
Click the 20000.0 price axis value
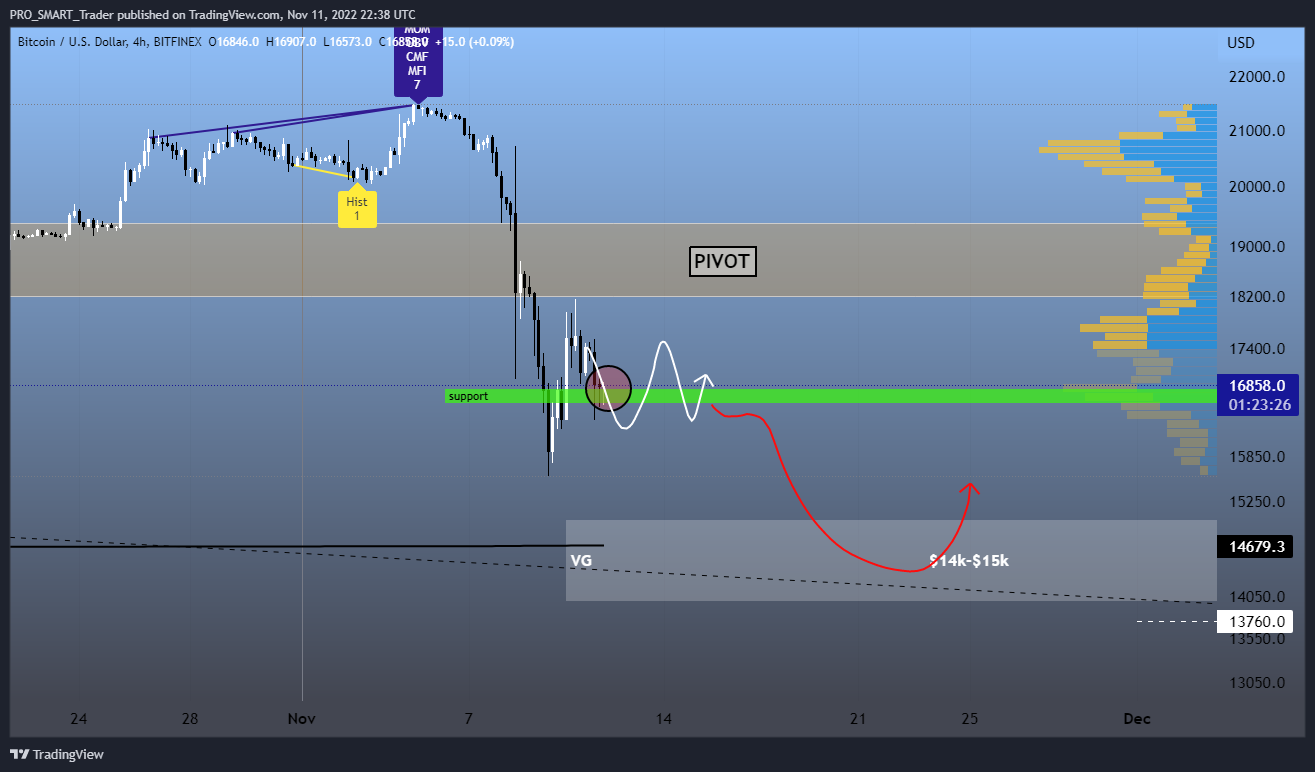(x=1256, y=187)
